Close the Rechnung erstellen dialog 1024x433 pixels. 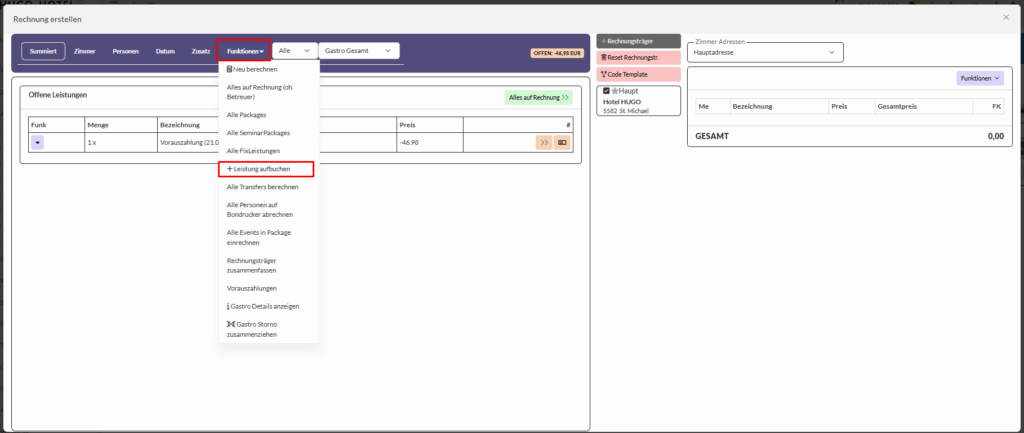click(x=1005, y=17)
